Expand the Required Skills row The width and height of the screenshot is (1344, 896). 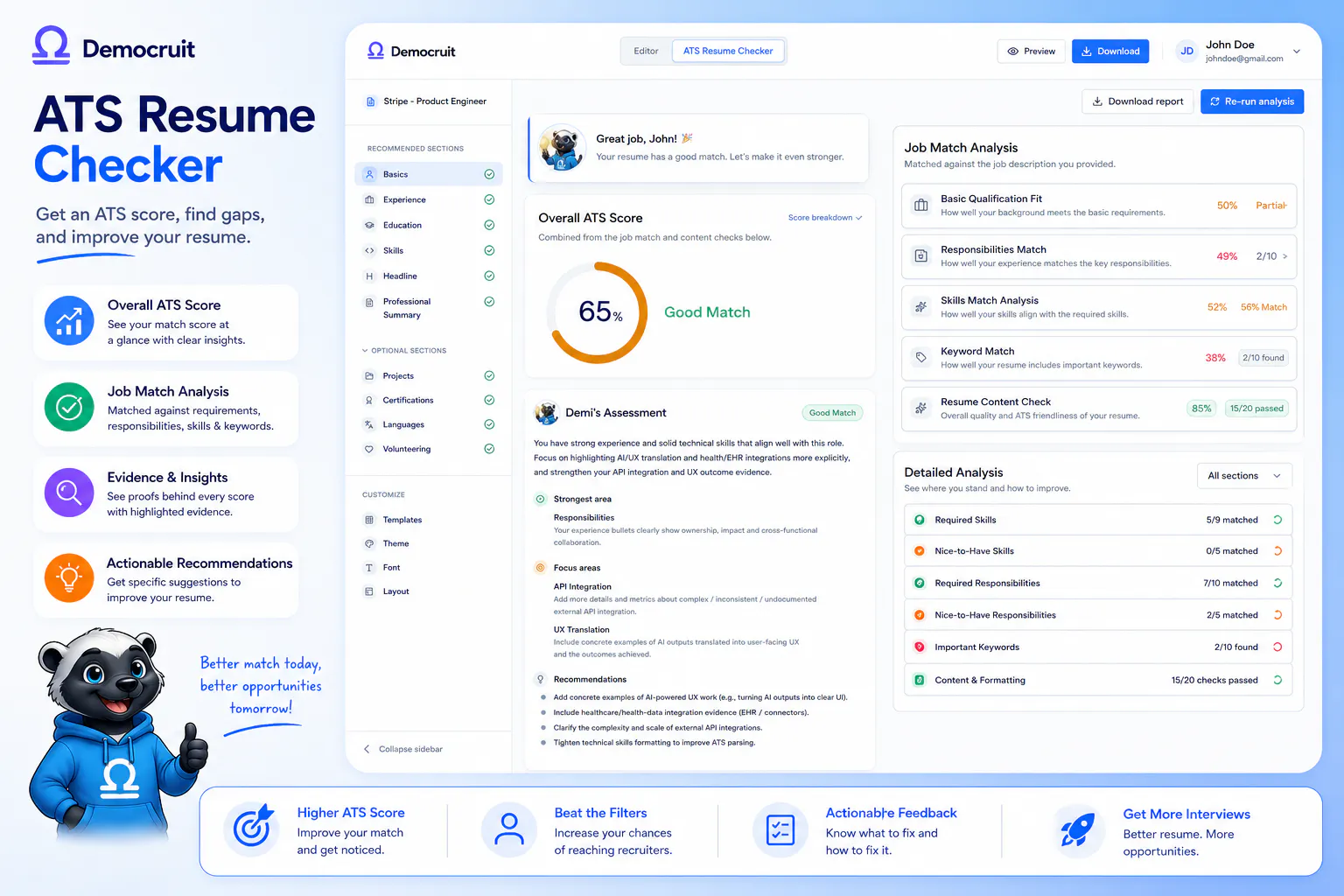pos(1097,520)
